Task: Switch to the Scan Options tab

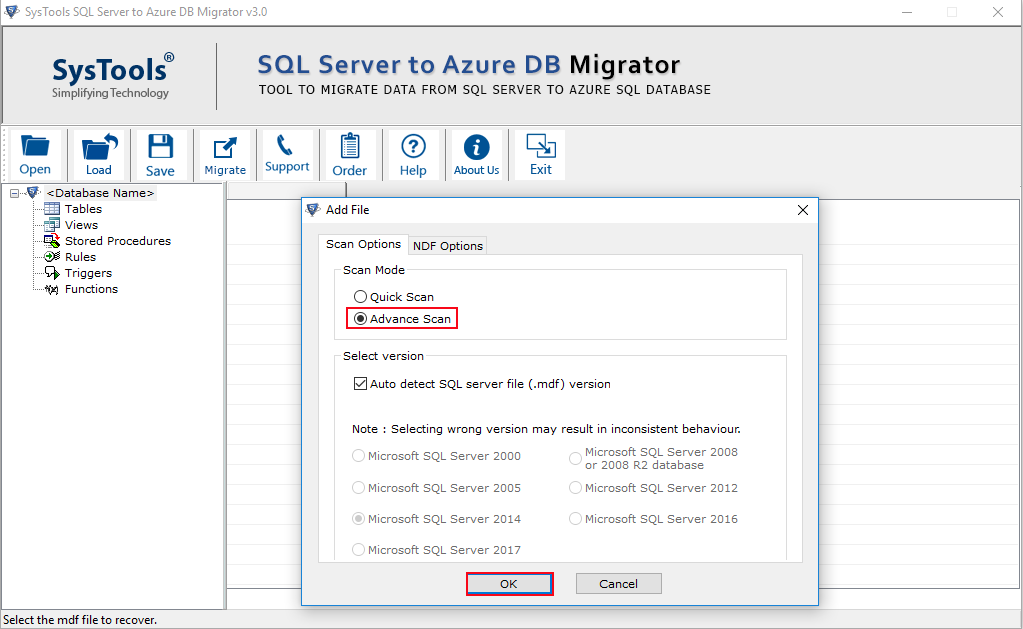Action: click(x=363, y=244)
